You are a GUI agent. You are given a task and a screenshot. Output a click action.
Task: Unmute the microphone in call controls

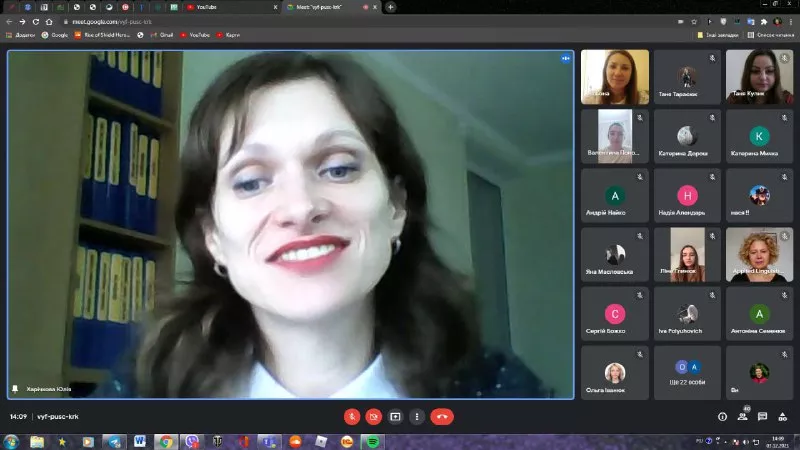(352, 416)
